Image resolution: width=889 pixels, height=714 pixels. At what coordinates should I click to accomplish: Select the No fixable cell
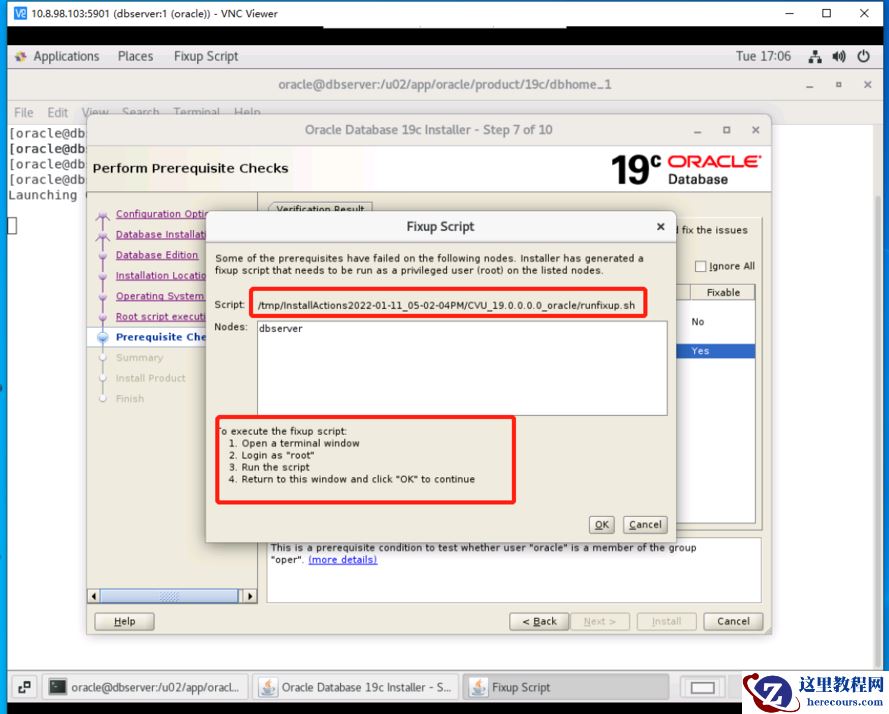click(x=697, y=322)
